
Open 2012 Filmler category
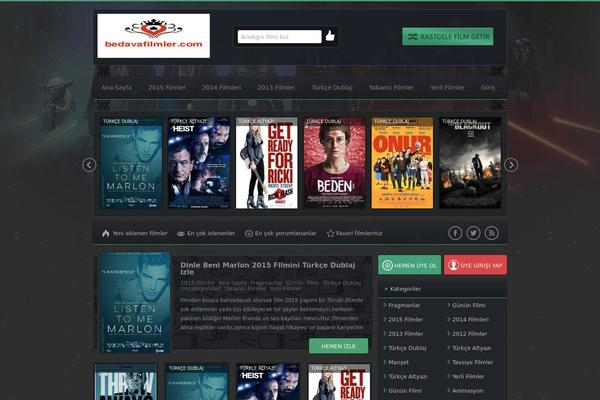click(x=469, y=333)
